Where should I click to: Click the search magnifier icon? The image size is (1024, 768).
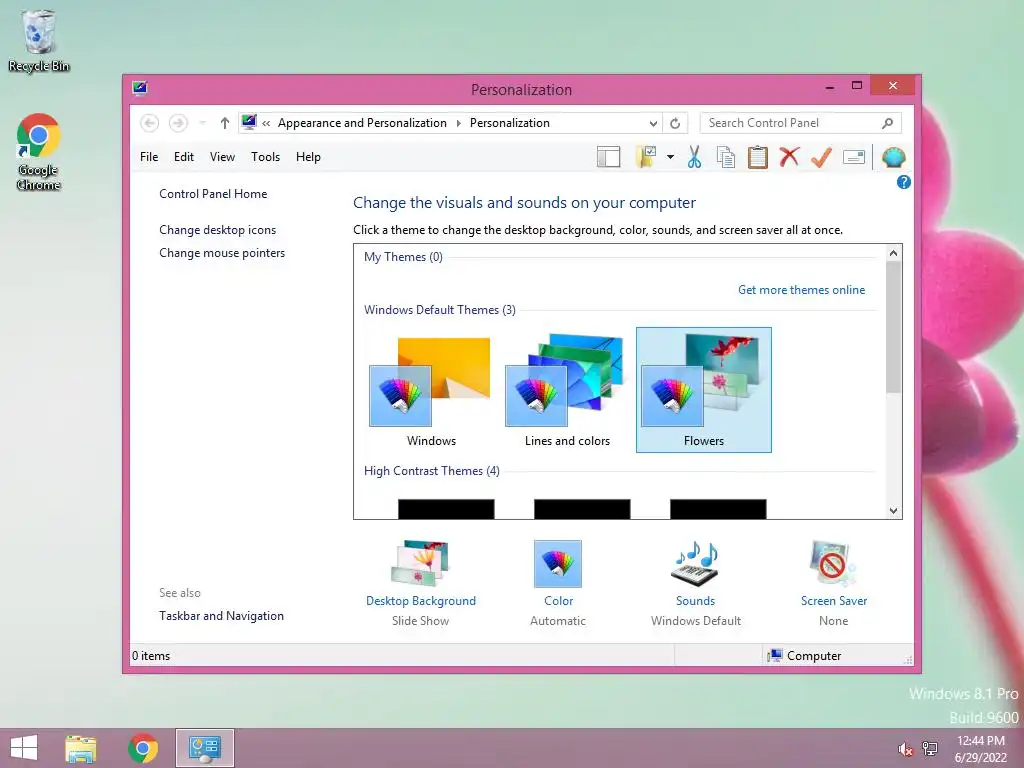coord(888,123)
